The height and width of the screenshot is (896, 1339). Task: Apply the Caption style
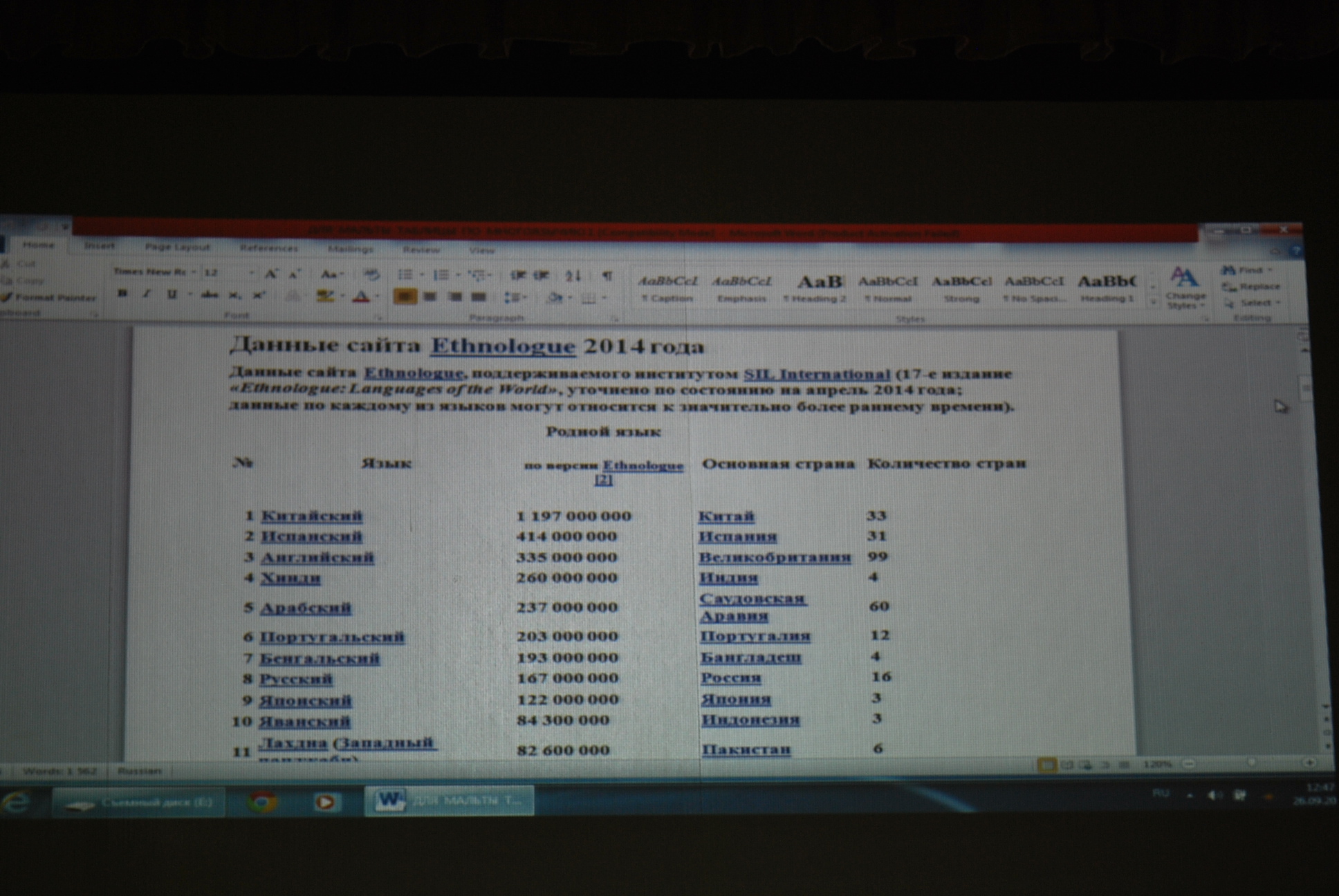[x=667, y=289]
